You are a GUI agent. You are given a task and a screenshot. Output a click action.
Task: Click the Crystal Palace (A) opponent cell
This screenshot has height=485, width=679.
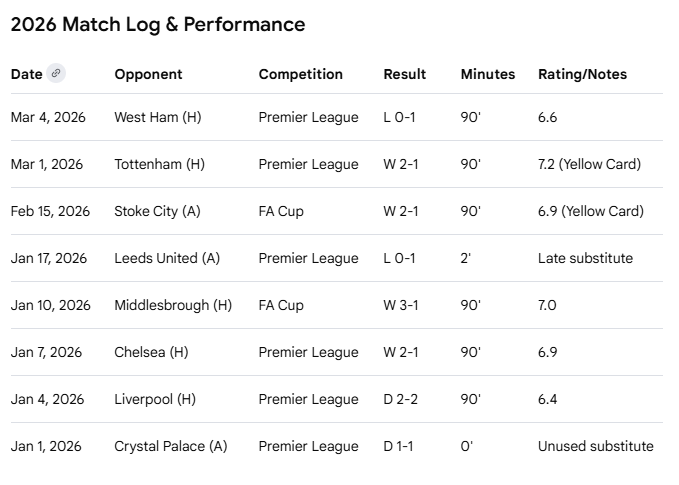(x=170, y=446)
